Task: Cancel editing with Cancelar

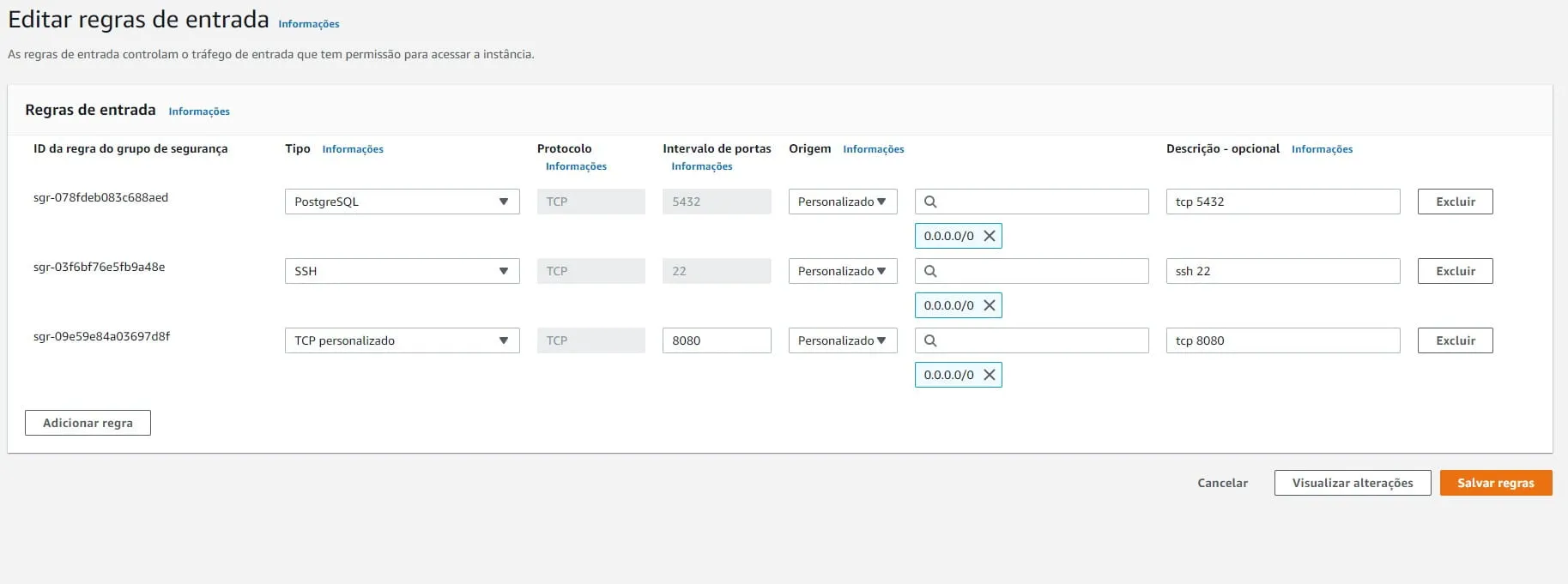Action: (1222, 483)
